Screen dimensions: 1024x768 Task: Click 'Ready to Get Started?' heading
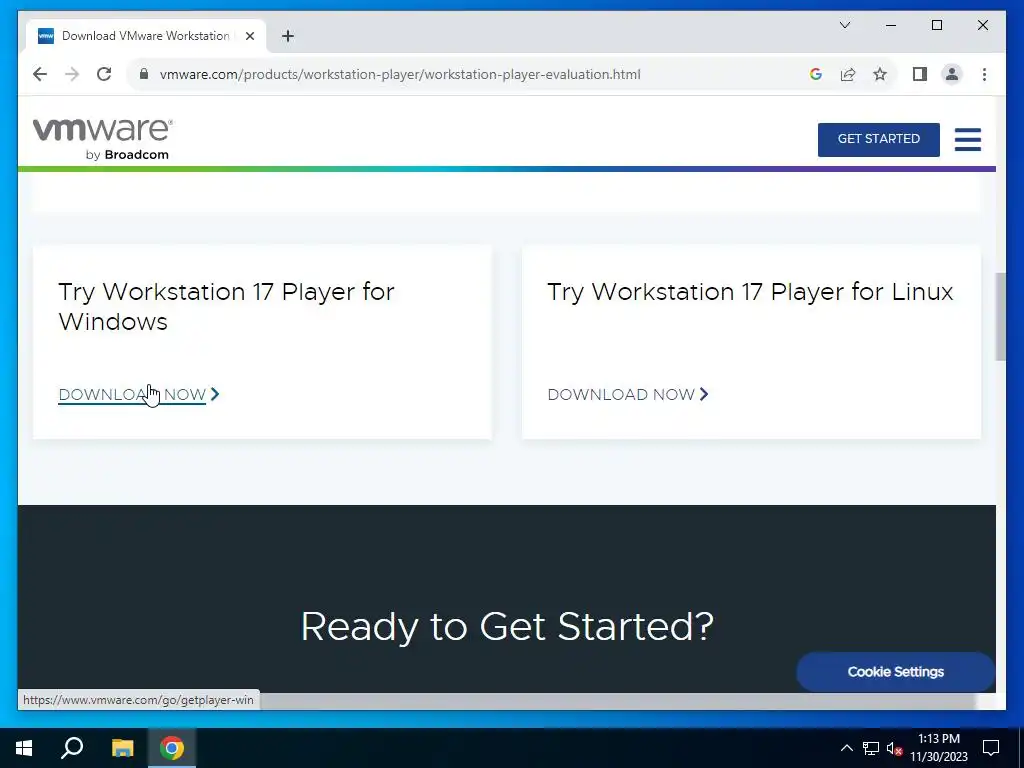(507, 626)
